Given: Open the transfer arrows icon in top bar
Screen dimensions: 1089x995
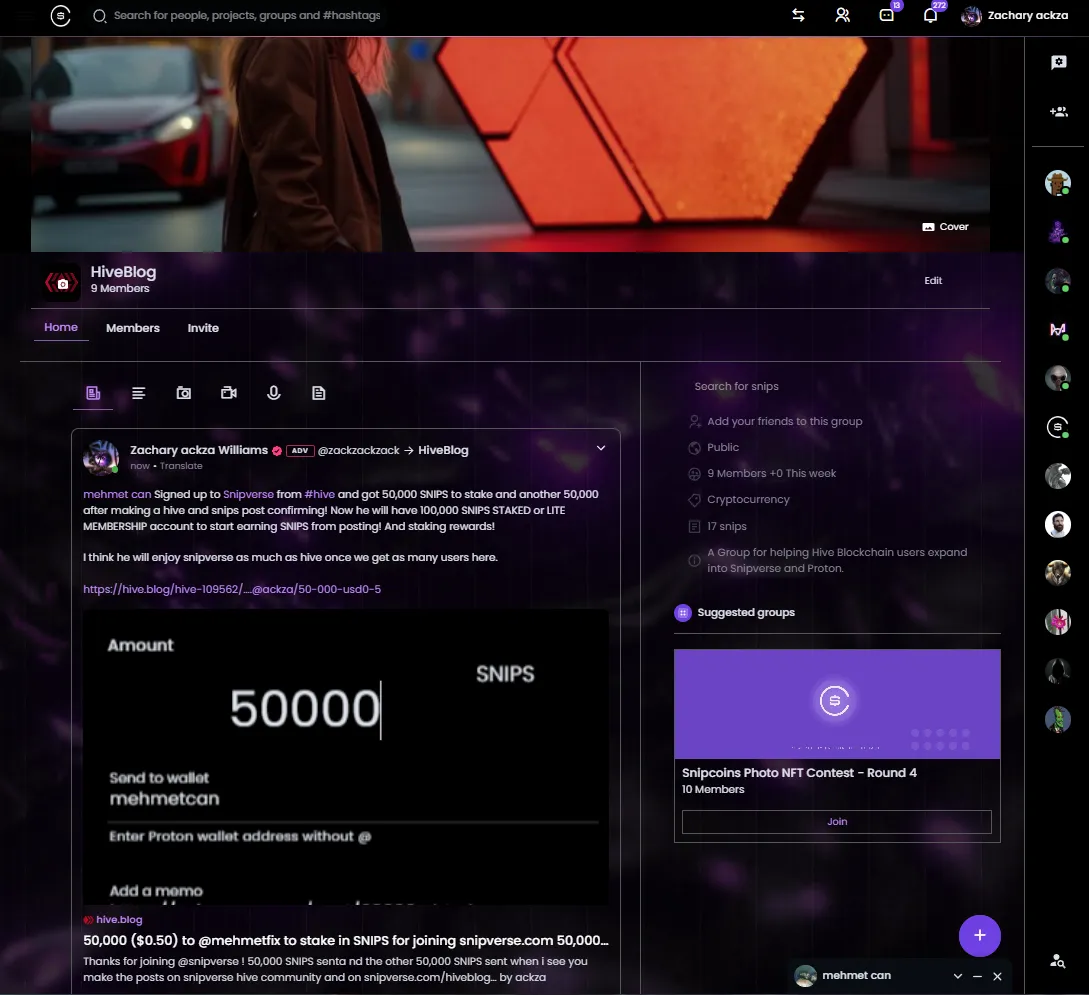Looking at the screenshot, I should coord(798,15).
